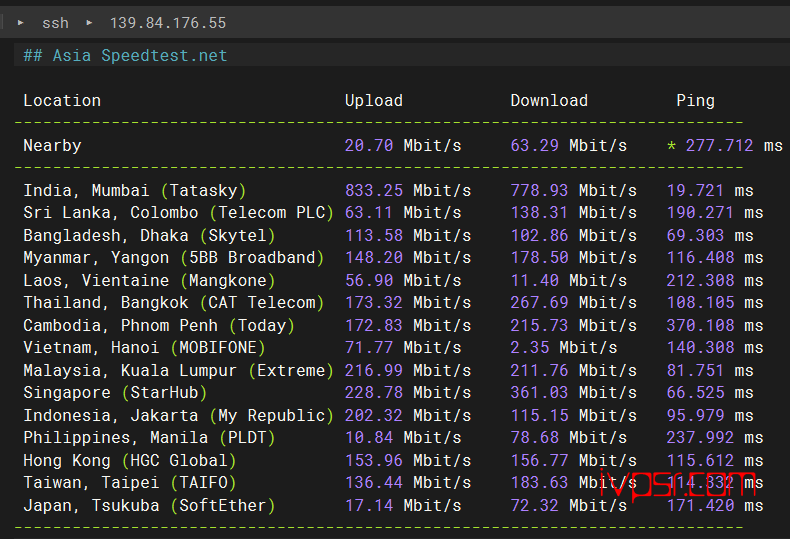
Task: Select Yangon upload 148.20
Action: 374,257
